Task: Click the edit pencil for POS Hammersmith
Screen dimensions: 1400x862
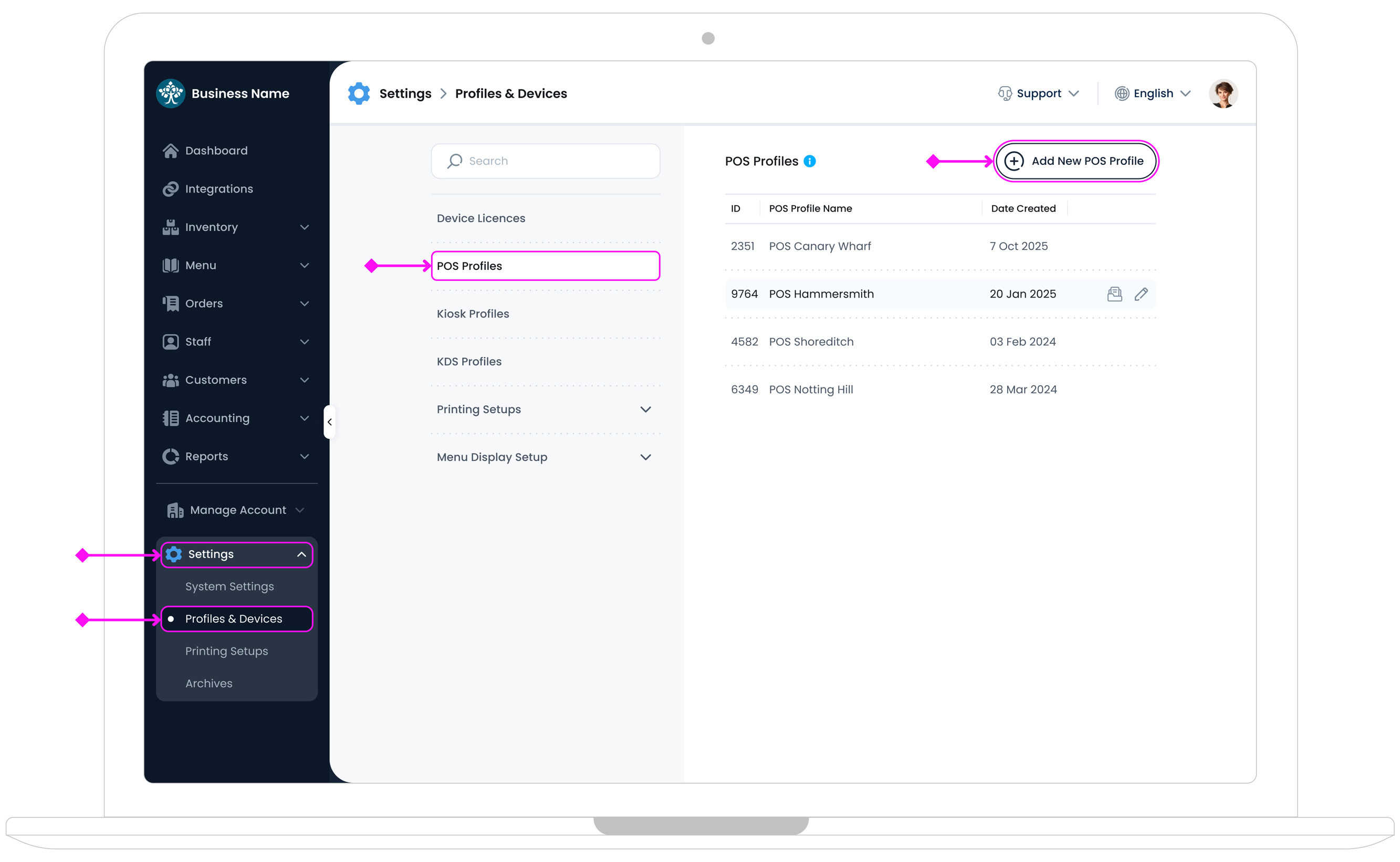Action: coord(1142,293)
